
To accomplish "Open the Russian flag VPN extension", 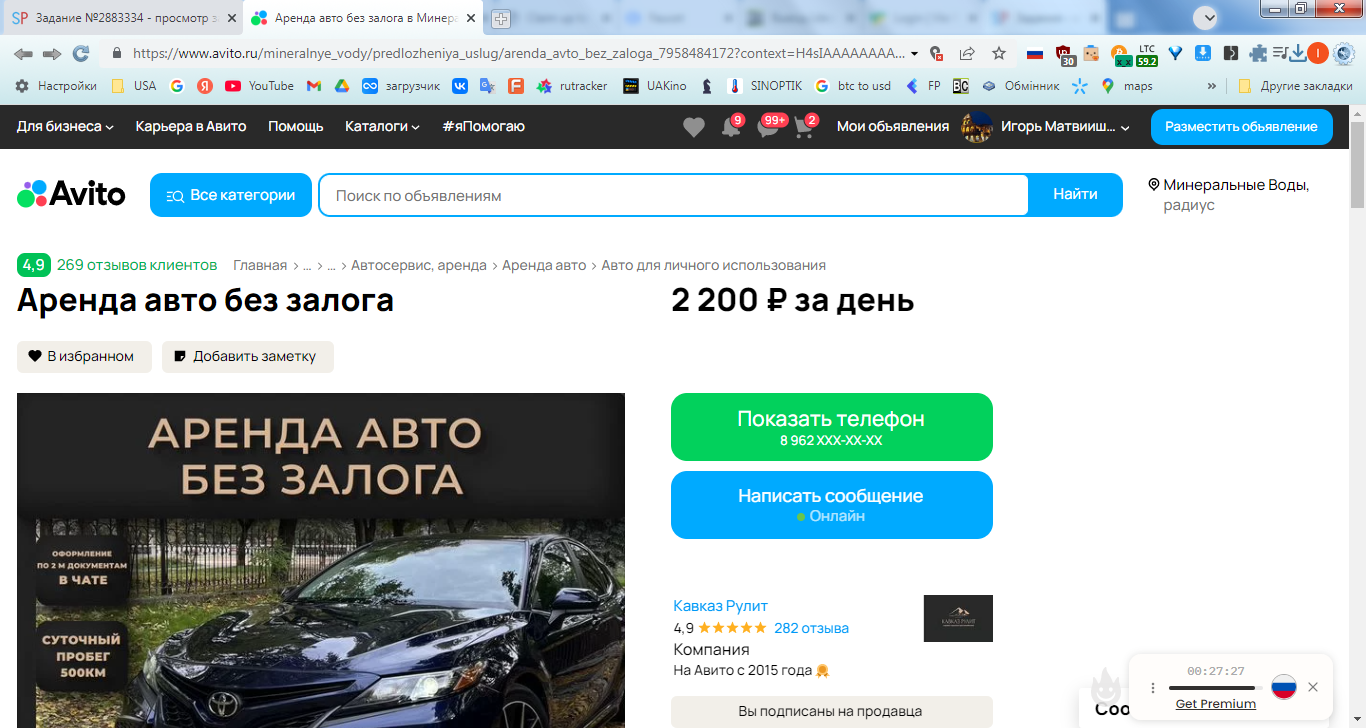I will point(1035,53).
